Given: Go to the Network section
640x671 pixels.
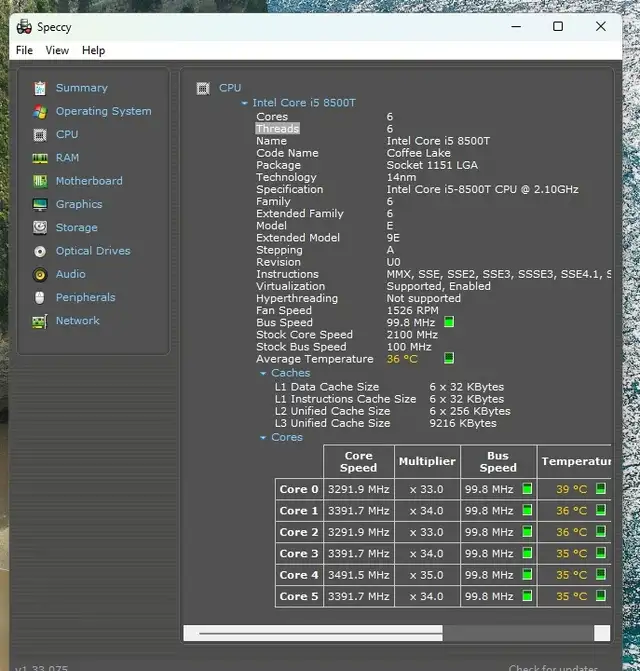Looking at the screenshot, I should pos(77,321).
